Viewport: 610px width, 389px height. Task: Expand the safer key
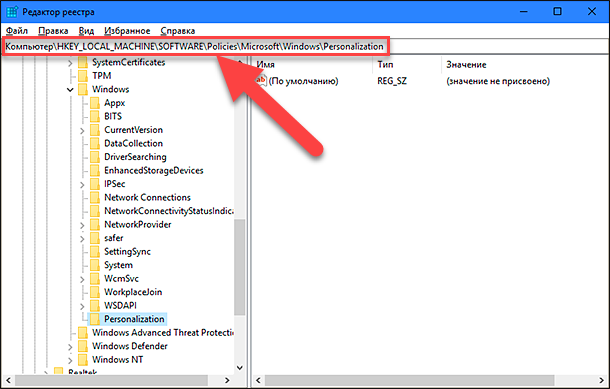pyautogui.click(x=82, y=239)
